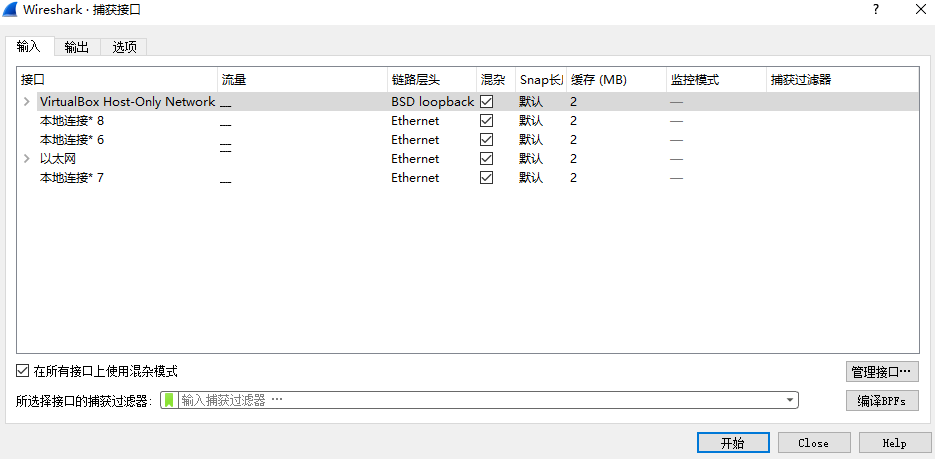Click buffer value 2 in 本地连接* 6 row
The width and height of the screenshot is (935, 459).
point(573,140)
